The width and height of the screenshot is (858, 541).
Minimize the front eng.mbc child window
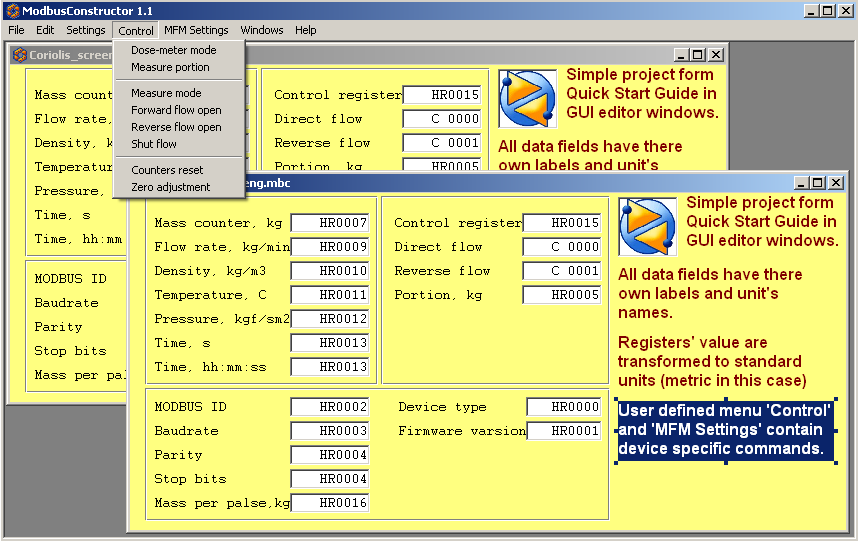point(801,183)
